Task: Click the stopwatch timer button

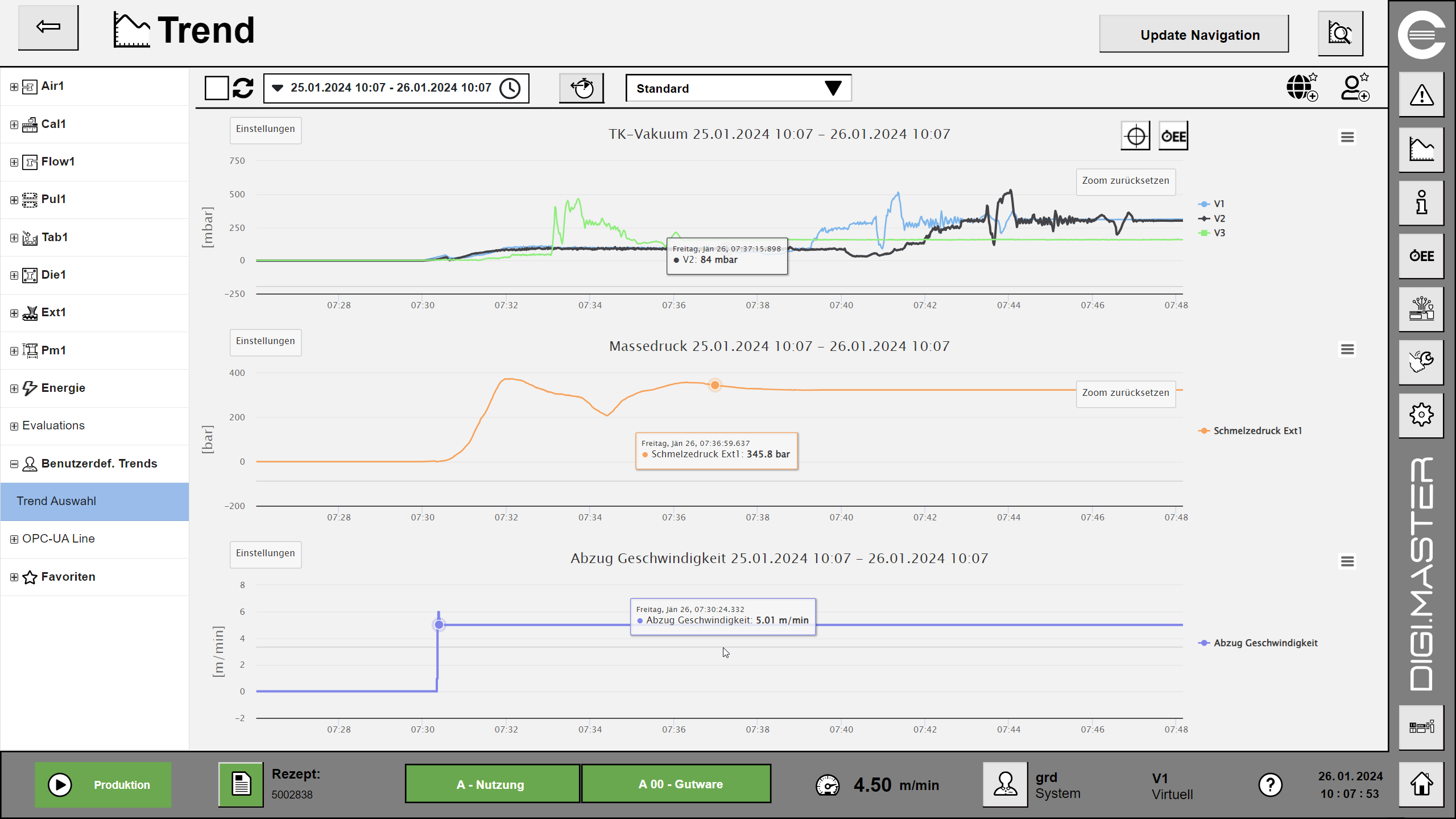Action: click(581, 88)
